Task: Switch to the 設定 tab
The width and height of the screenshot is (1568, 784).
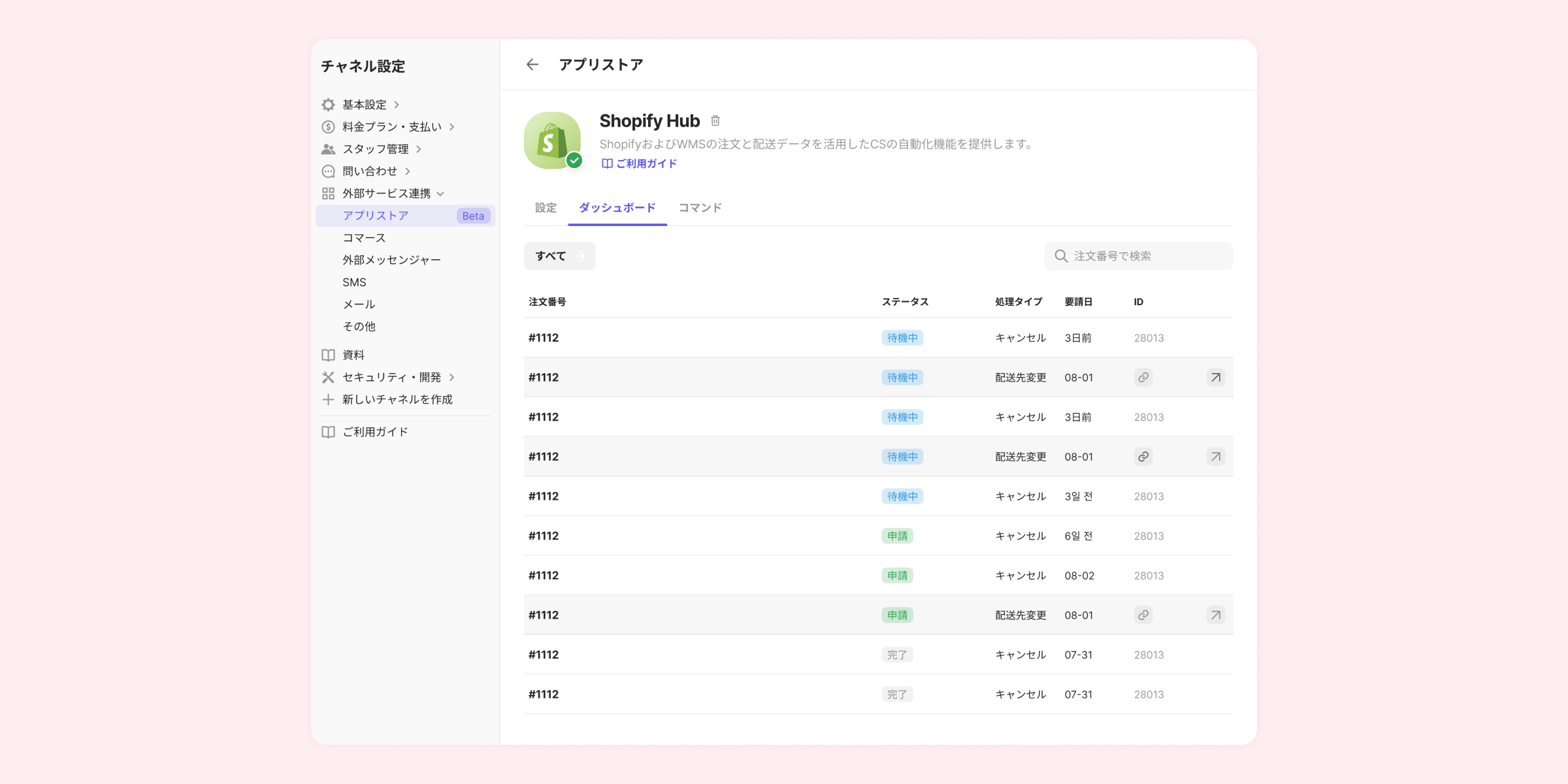Action: [x=546, y=208]
